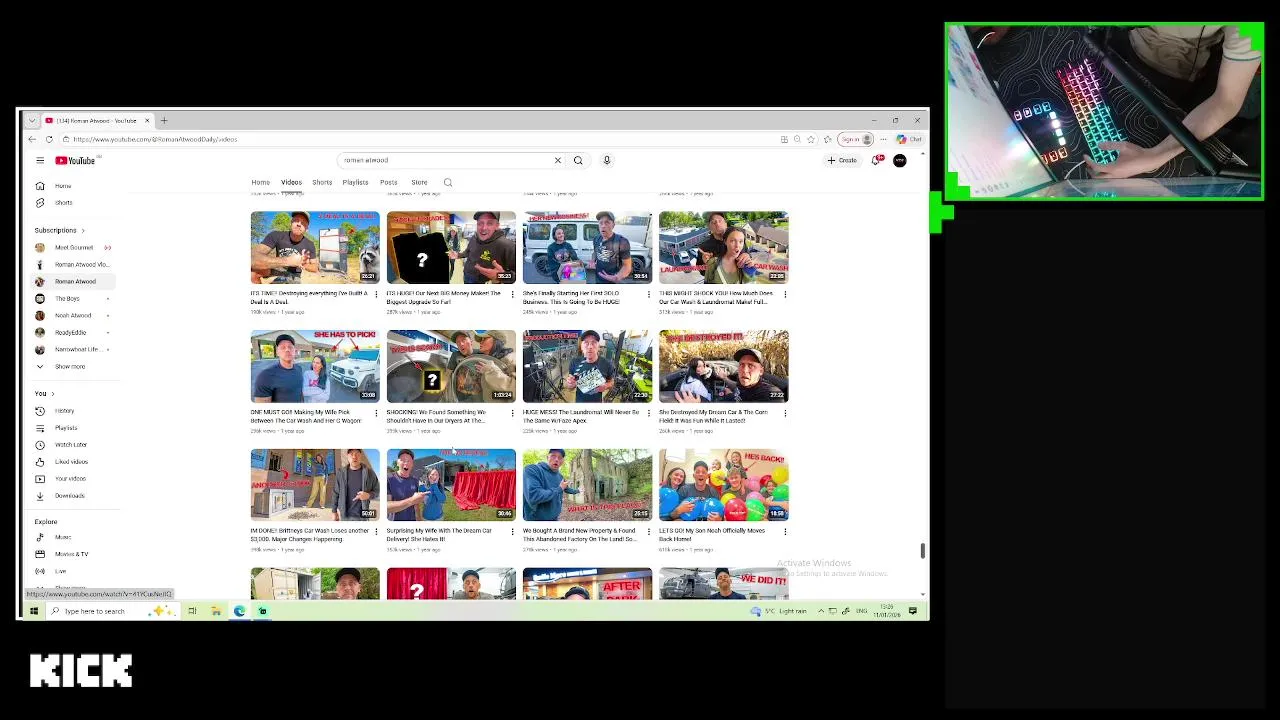Click the page vertical scrollbar thumb
The height and width of the screenshot is (720, 1280).
(x=922, y=551)
